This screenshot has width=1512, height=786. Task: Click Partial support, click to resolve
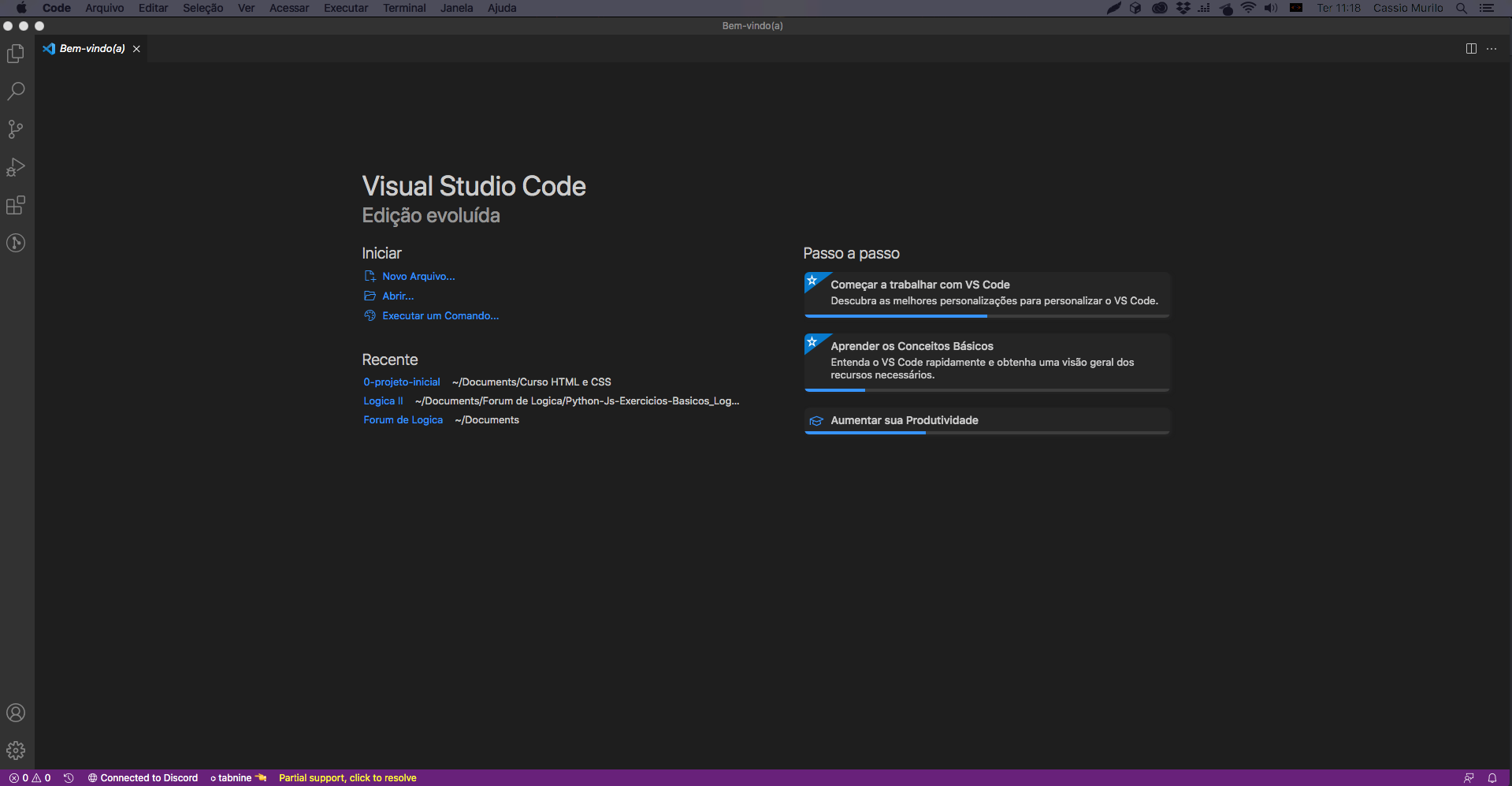click(x=347, y=778)
